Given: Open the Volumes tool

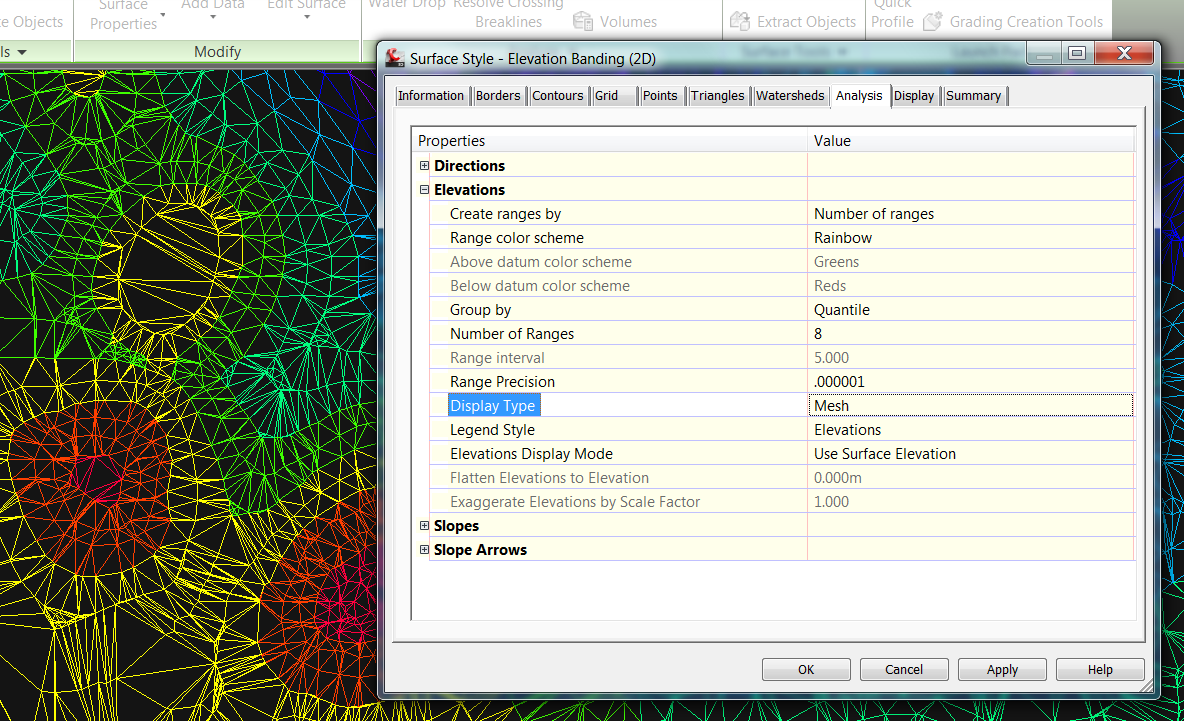Looking at the screenshot, I should [628, 21].
